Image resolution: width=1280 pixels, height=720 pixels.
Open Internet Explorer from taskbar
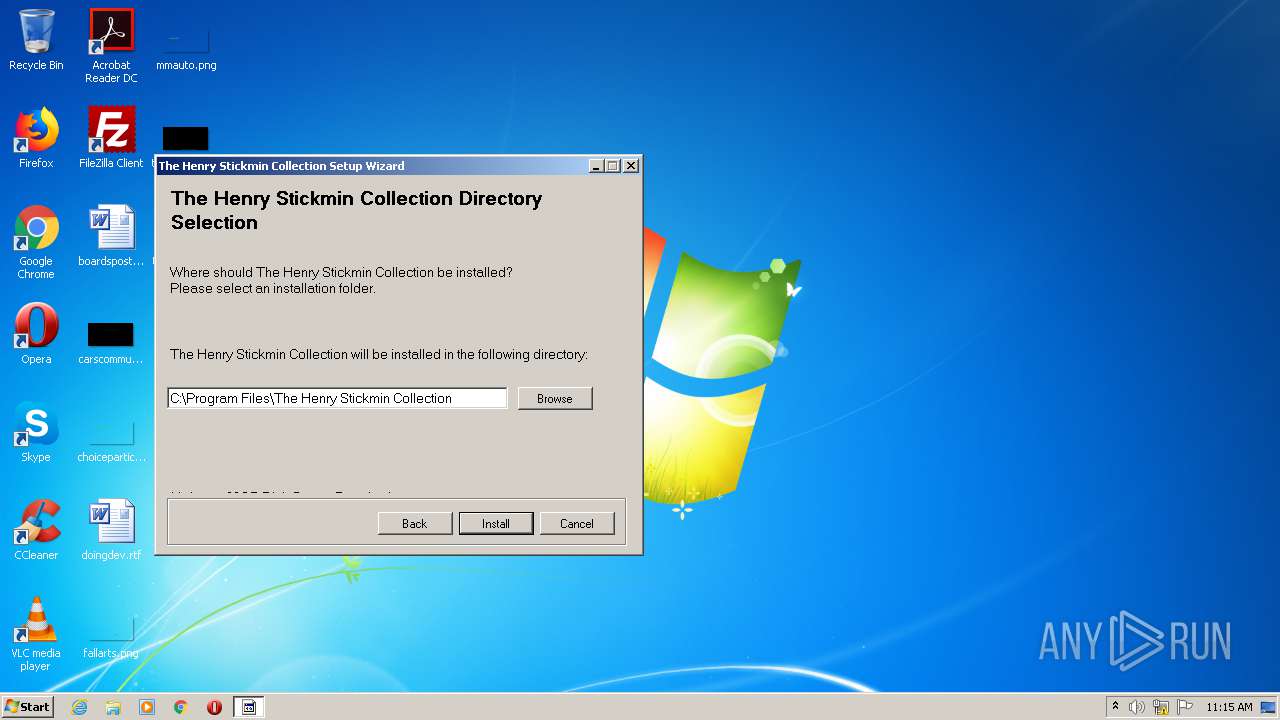coord(79,707)
